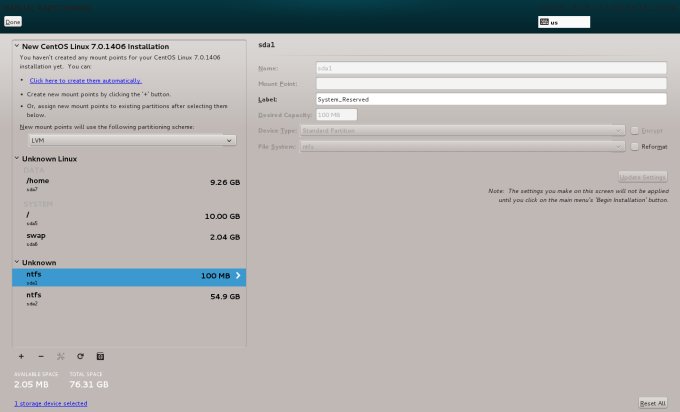Select the ntfs 100 MB sda1 row
680x412 pixels.
click(129, 277)
